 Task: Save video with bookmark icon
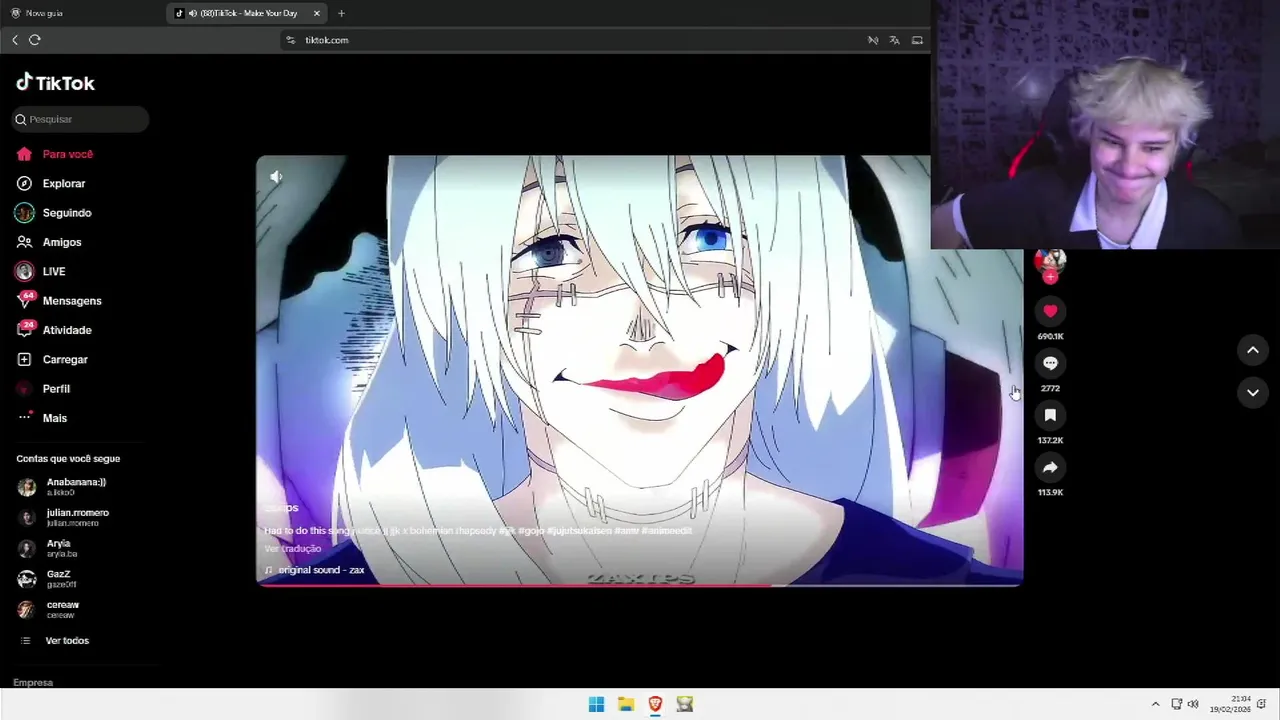pos(1050,415)
